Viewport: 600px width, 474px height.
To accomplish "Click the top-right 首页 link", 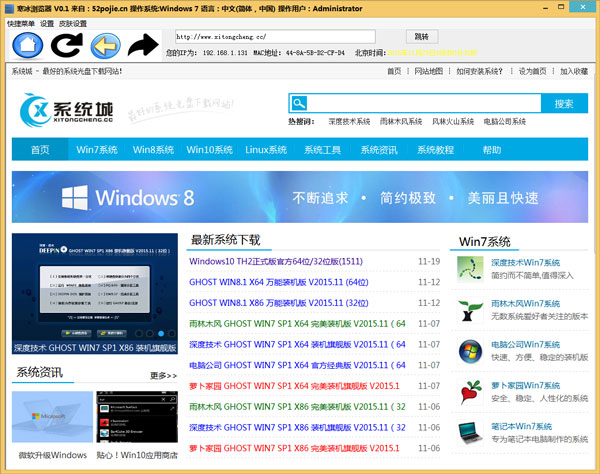I will click(394, 71).
